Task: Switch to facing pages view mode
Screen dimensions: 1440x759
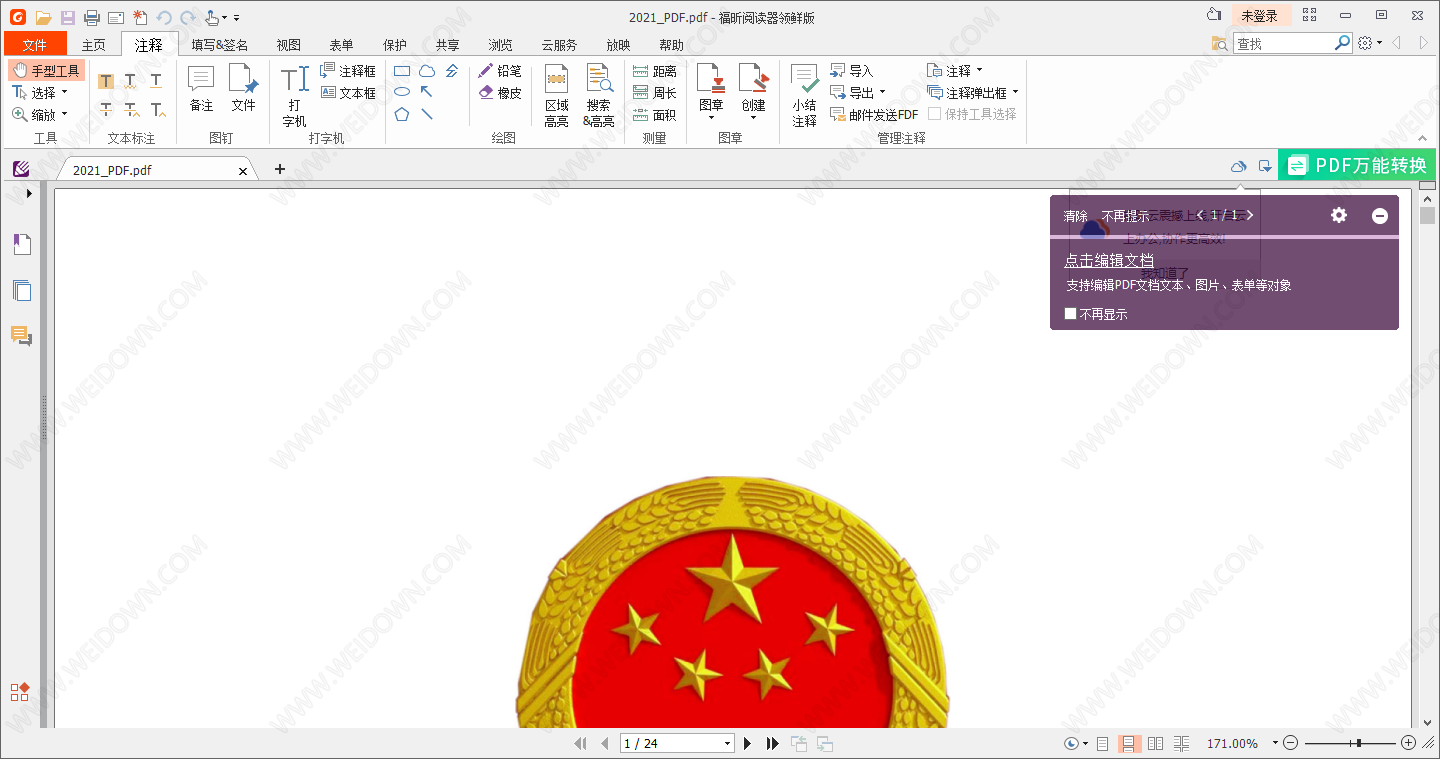Action: [1156, 743]
